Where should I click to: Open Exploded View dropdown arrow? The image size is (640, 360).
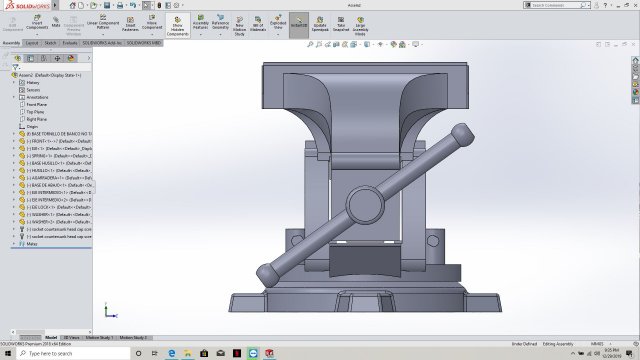[x=278, y=35]
